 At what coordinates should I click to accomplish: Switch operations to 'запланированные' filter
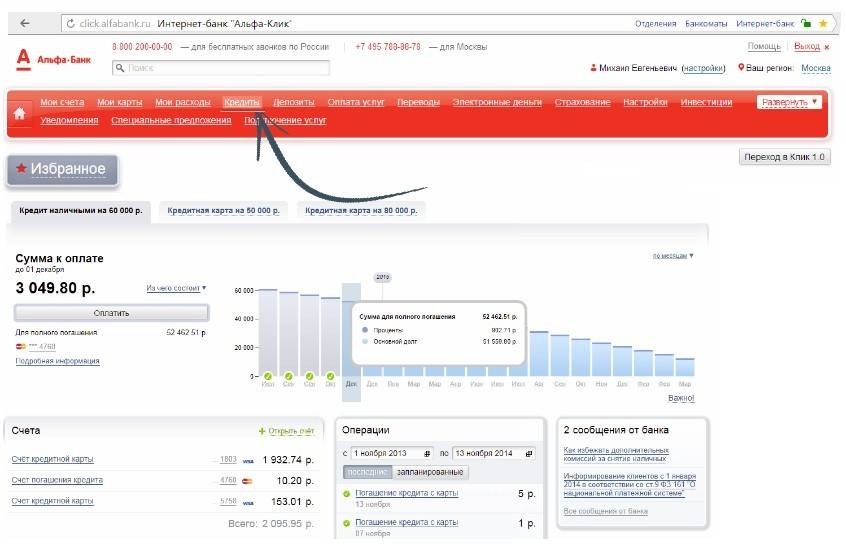coord(429,472)
